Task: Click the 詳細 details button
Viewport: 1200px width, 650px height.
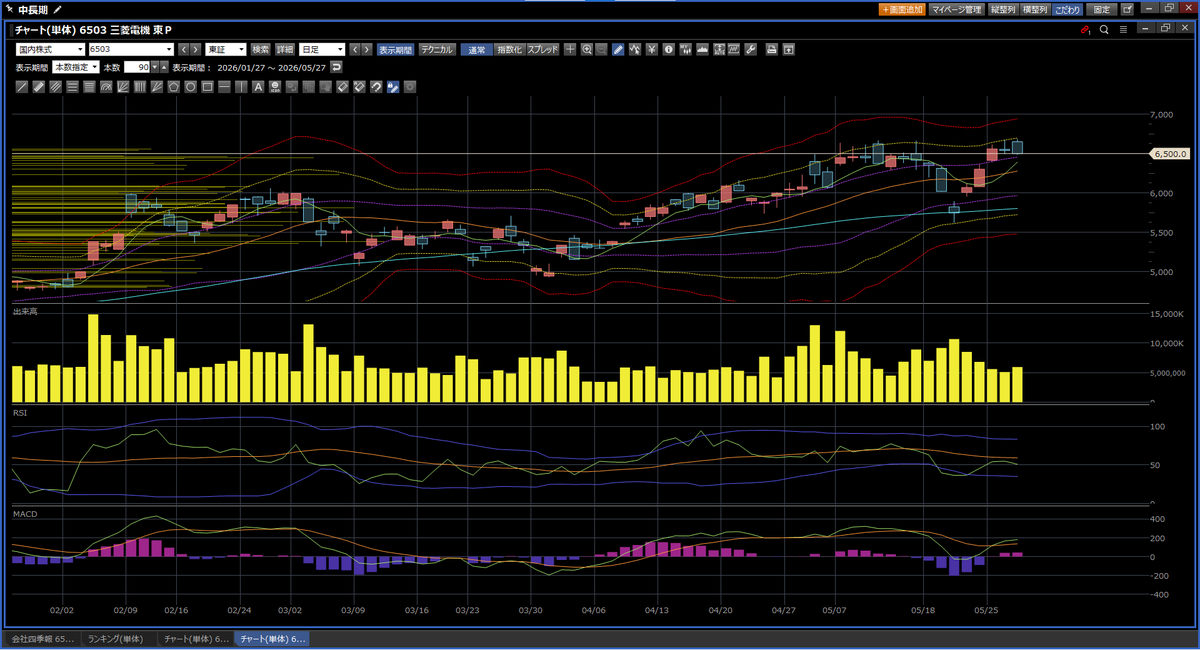Action: (285, 48)
